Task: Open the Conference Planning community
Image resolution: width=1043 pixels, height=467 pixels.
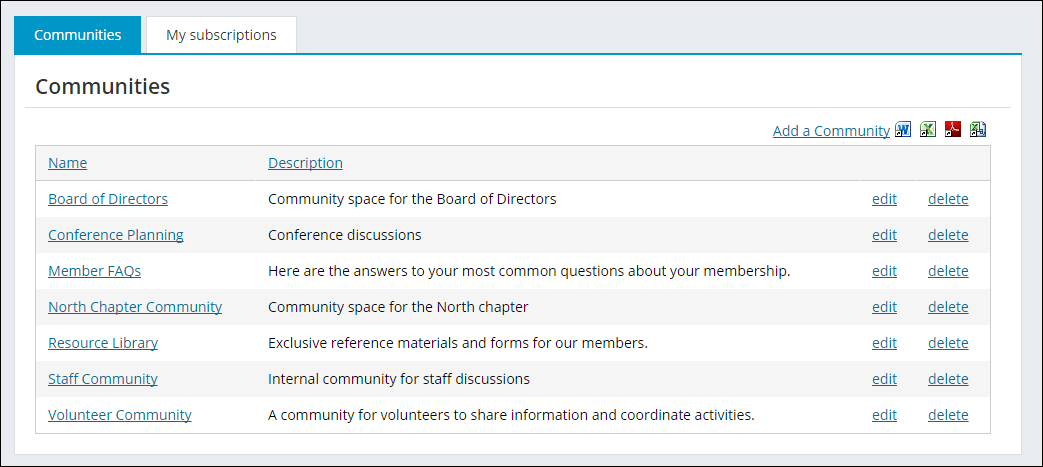Action: click(x=116, y=235)
